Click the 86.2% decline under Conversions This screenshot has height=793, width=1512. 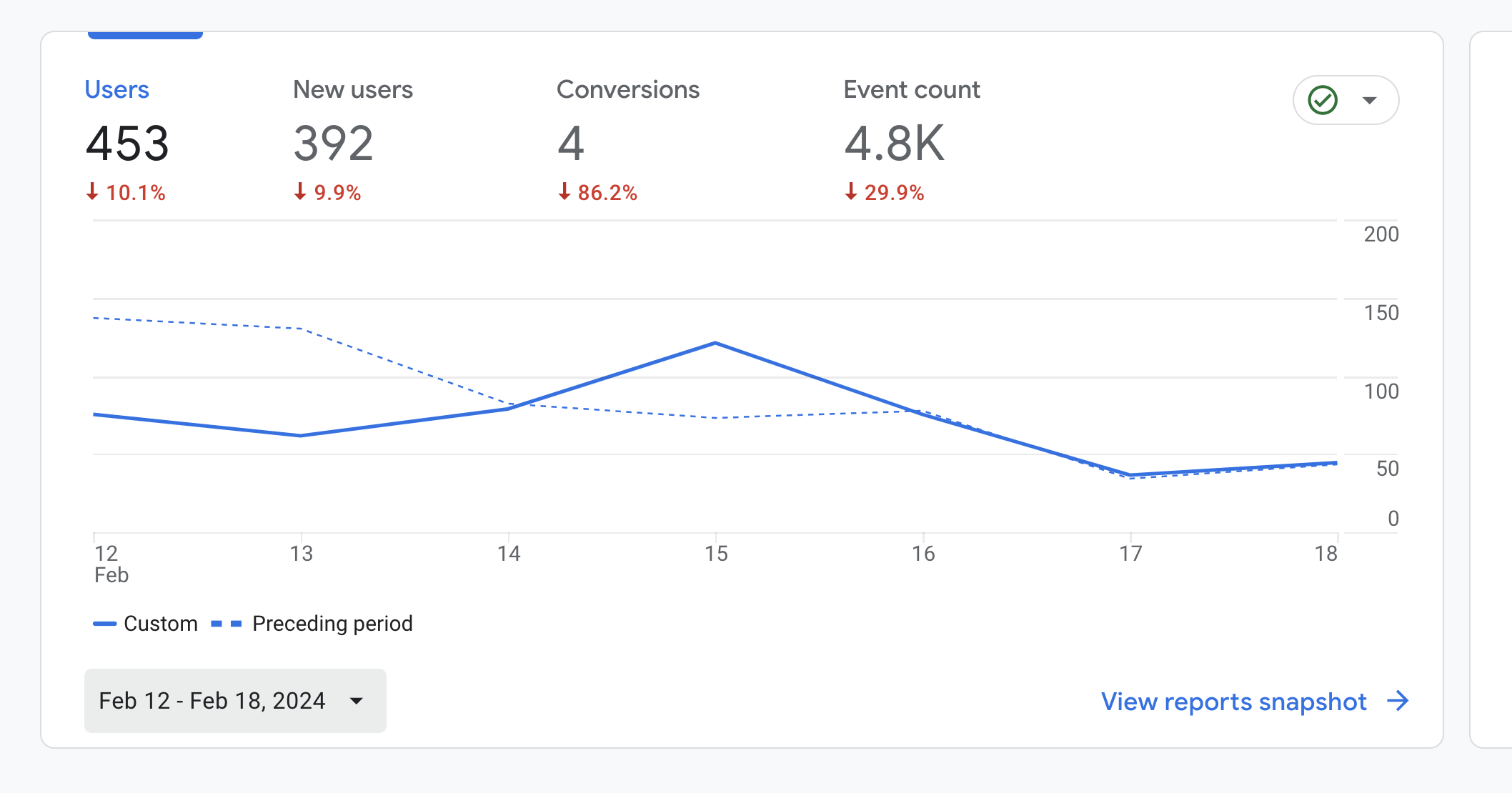pos(607,191)
